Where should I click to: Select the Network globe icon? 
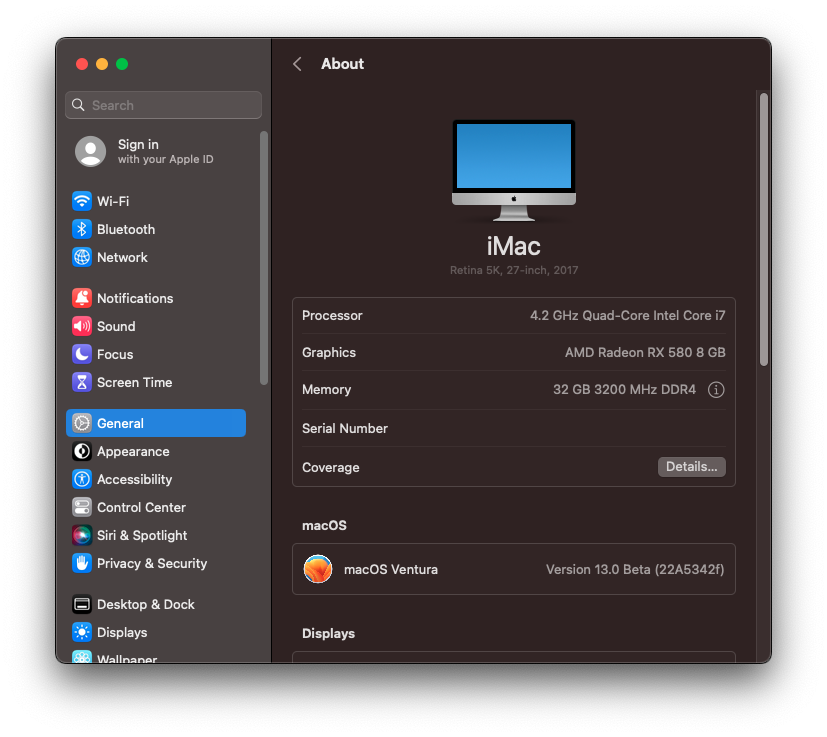coord(82,257)
